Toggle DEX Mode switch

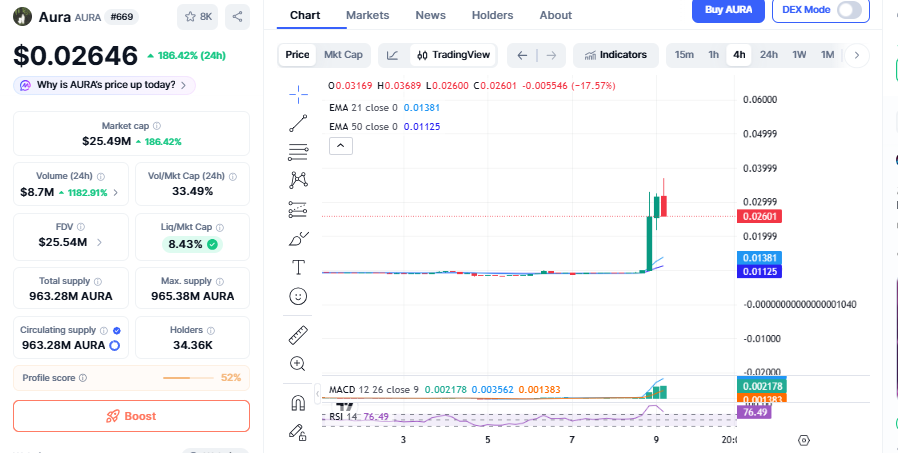click(849, 10)
